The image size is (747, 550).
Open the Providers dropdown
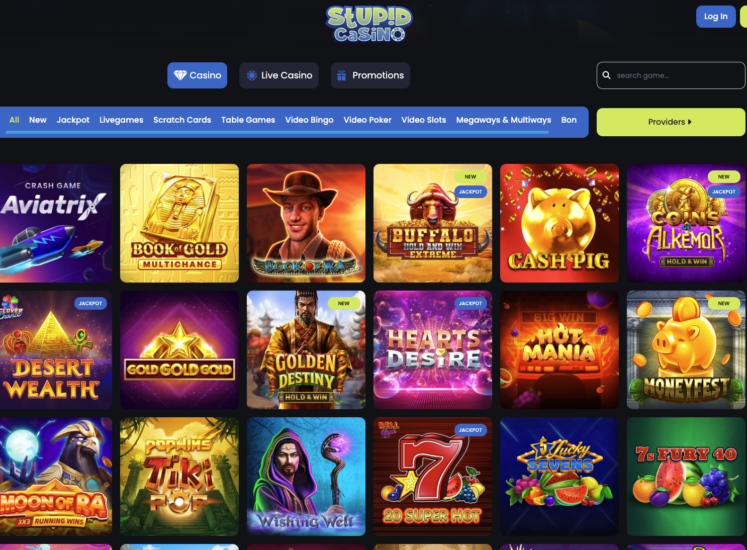(x=670, y=122)
